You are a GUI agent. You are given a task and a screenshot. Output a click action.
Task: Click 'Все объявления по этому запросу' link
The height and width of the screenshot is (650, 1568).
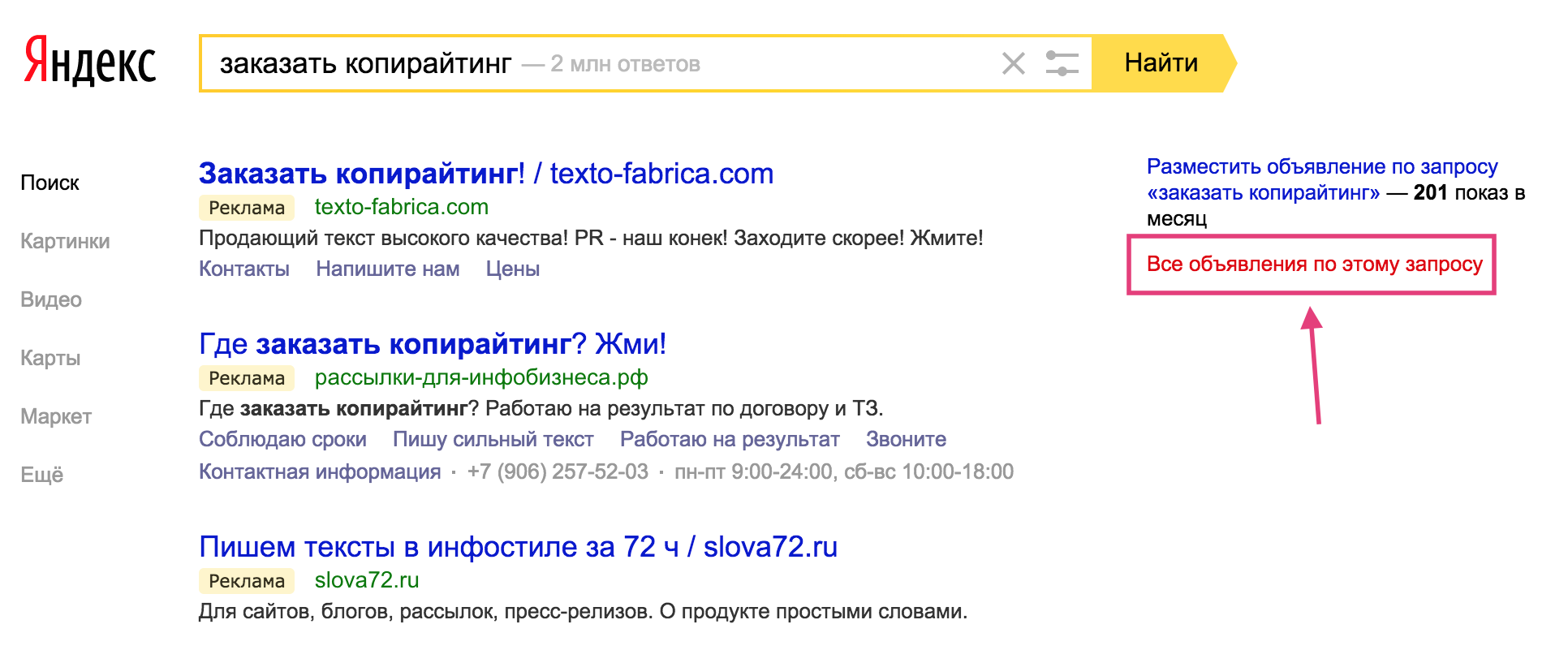coord(1314,264)
